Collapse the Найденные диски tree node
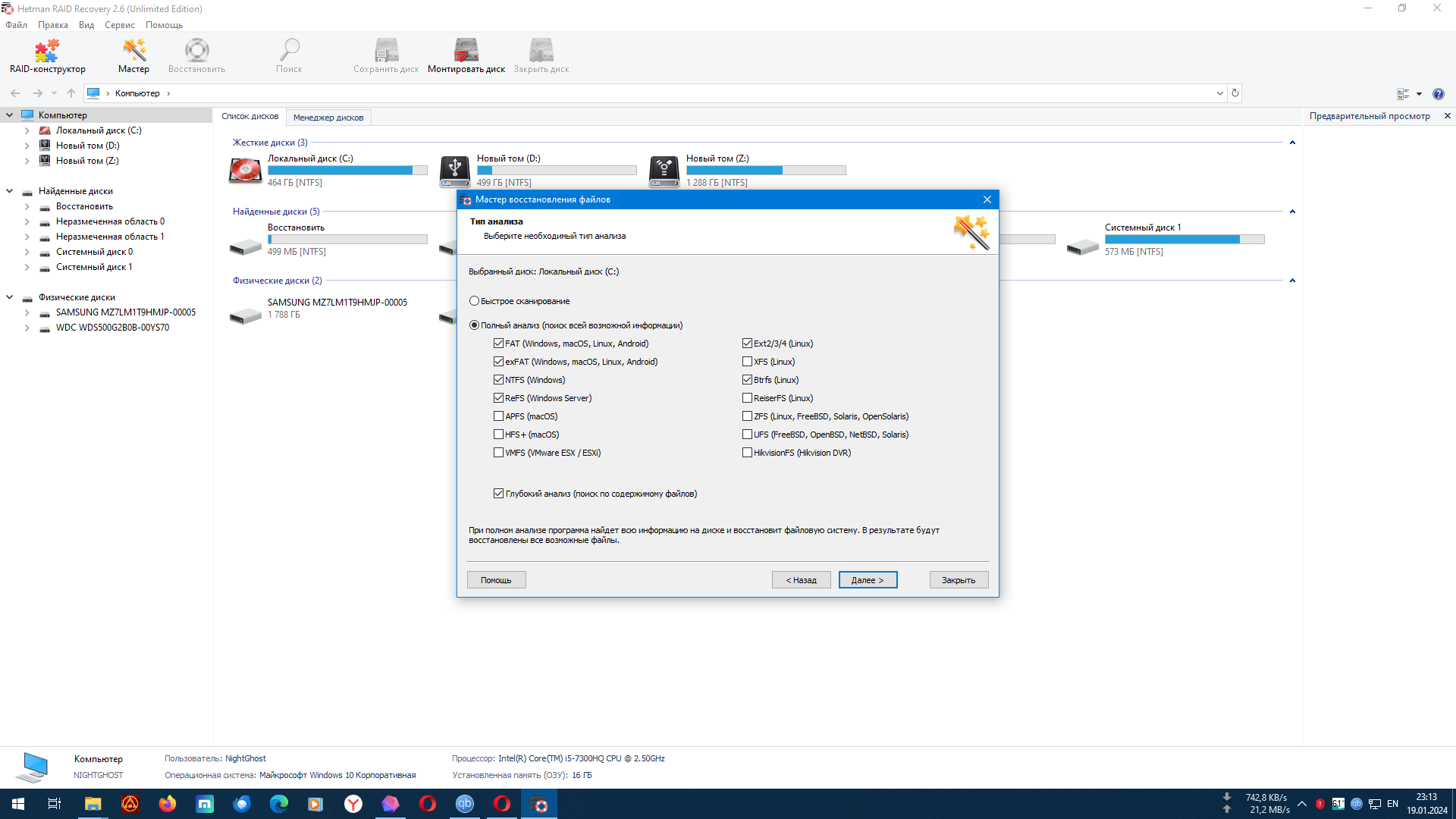Viewport: 1456px width, 819px height. (10, 191)
